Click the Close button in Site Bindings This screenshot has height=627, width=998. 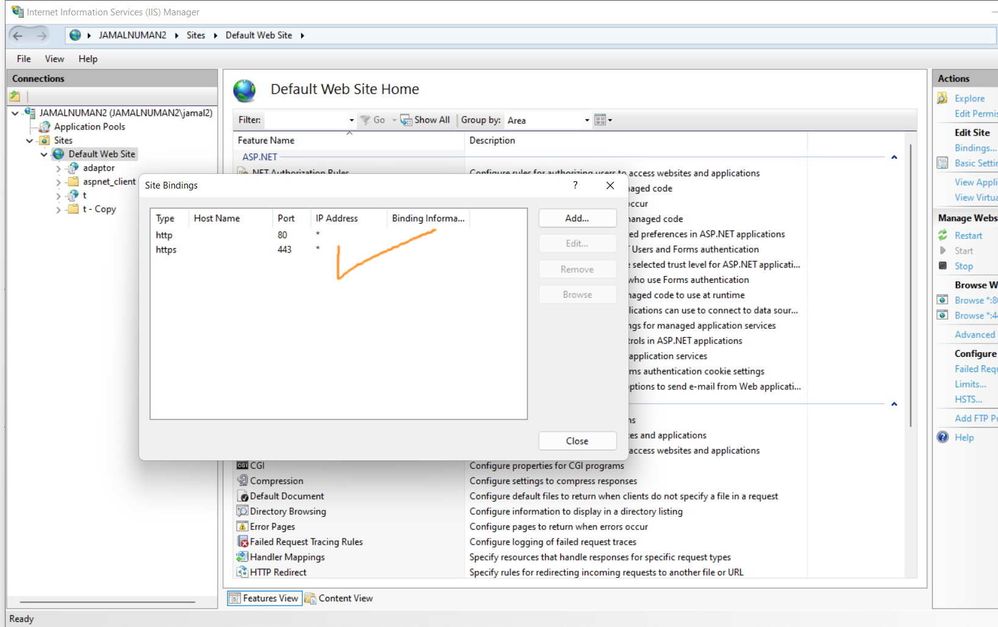(577, 441)
